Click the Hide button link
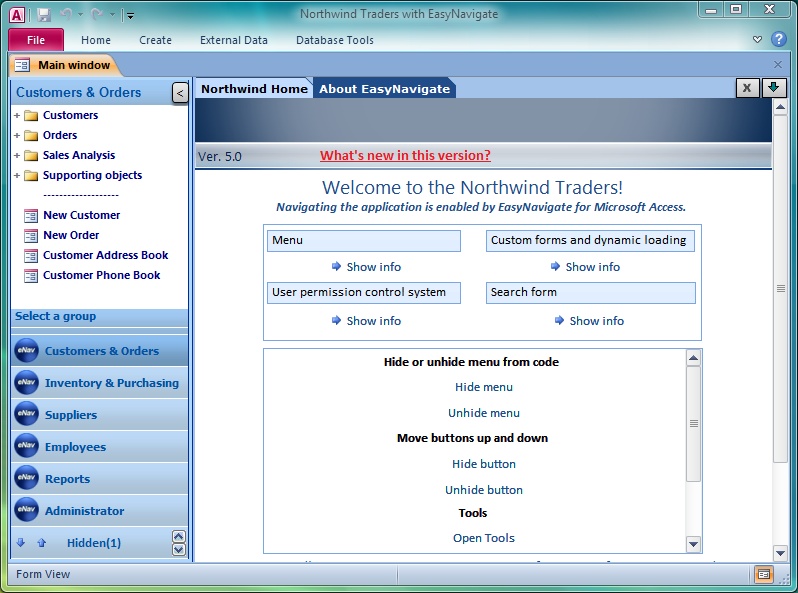Image resolution: width=798 pixels, height=593 pixels. tap(483, 464)
